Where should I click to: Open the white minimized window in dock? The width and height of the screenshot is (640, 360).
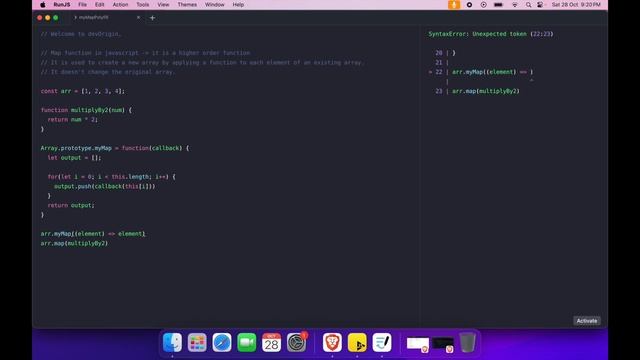tap(418, 344)
